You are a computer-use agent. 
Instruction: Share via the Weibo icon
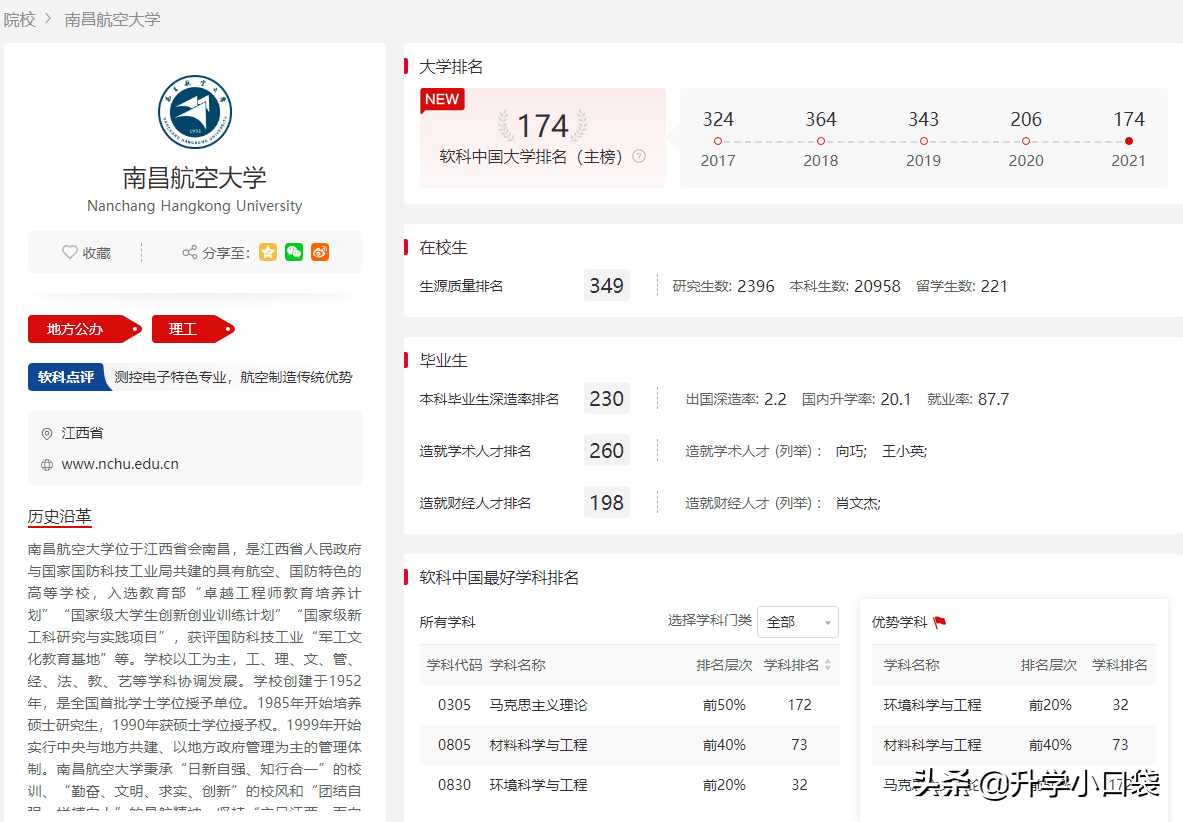click(319, 252)
